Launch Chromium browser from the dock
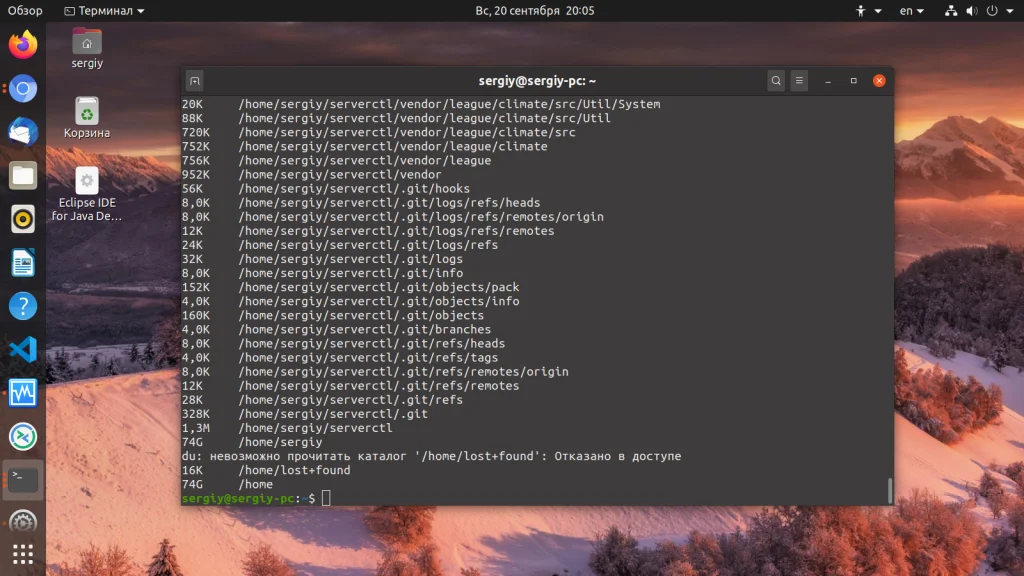 click(x=23, y=89)
